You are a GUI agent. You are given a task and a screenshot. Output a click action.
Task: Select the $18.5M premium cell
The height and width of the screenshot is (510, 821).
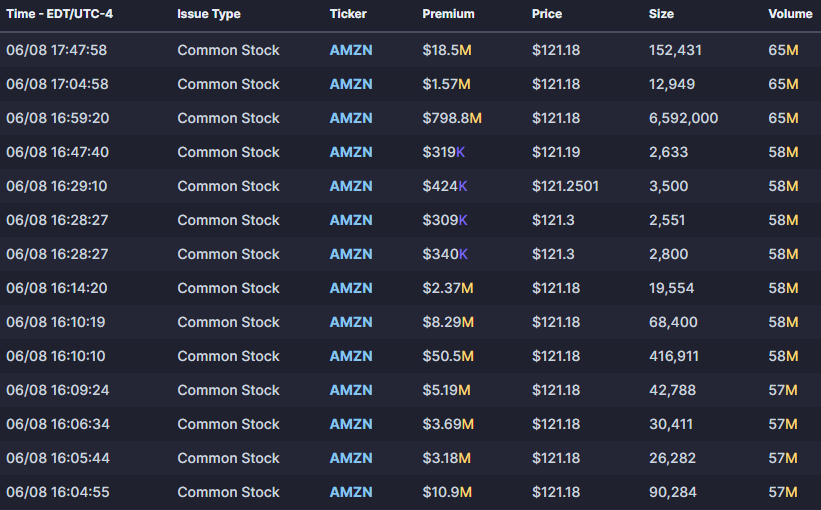[447, 50]
